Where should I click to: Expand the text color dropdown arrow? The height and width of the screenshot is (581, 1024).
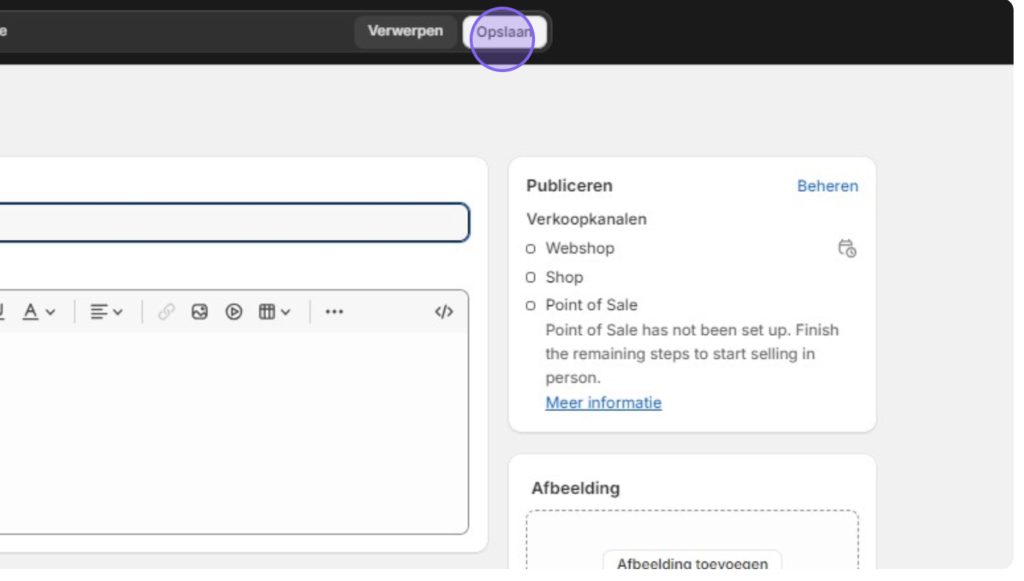coord(50,312)
